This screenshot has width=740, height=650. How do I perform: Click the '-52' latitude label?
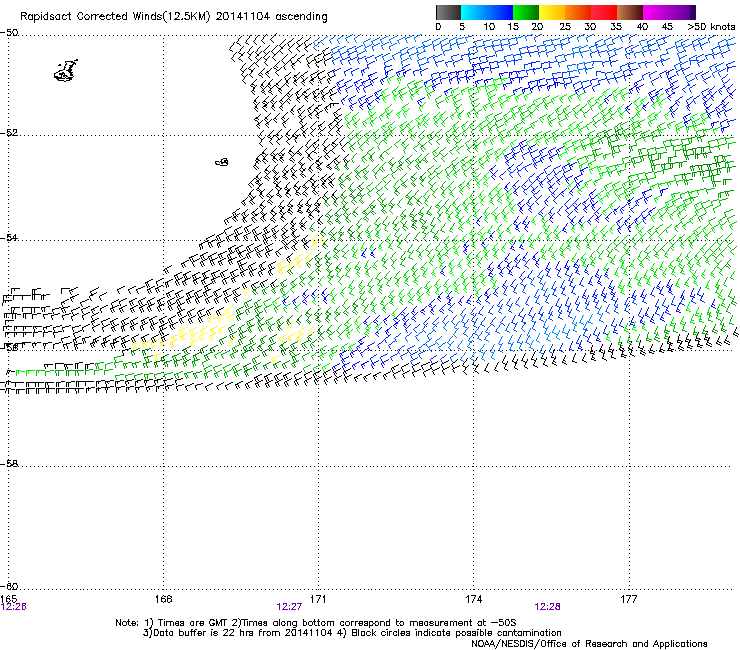9,133
